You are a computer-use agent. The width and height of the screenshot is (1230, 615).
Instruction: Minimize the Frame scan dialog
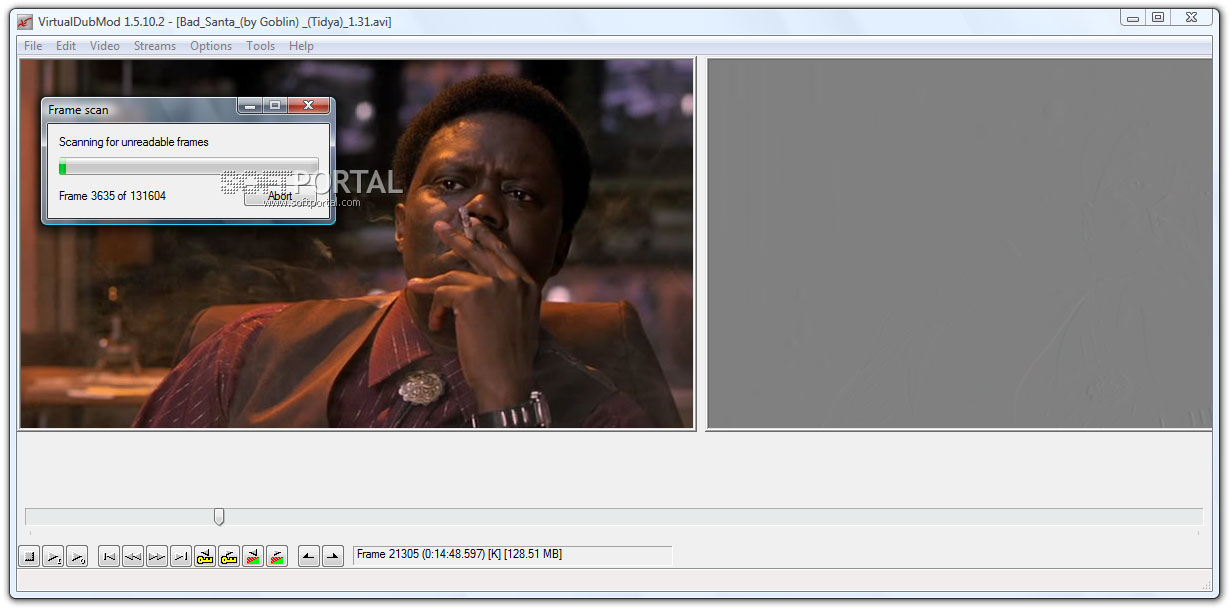(x=250, y=105)
